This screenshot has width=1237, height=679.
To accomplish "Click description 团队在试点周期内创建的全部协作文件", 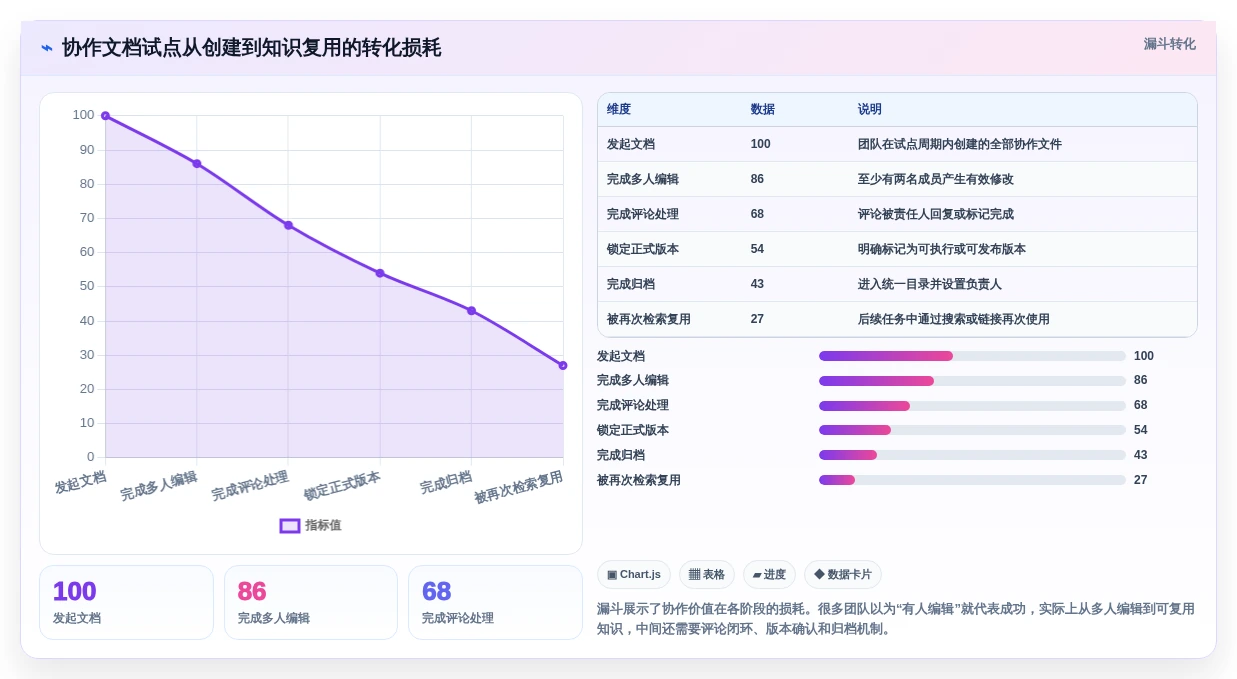I will [x=960, y=144].
